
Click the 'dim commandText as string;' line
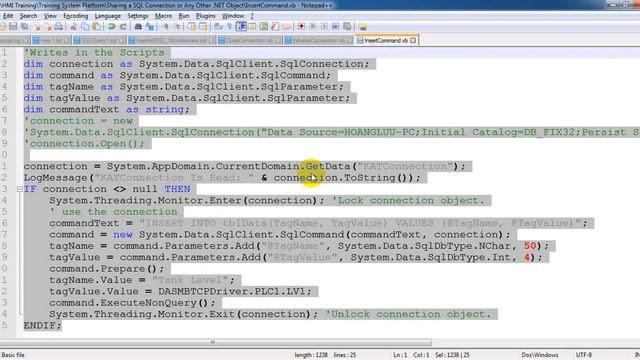click(x=107, y=109)
